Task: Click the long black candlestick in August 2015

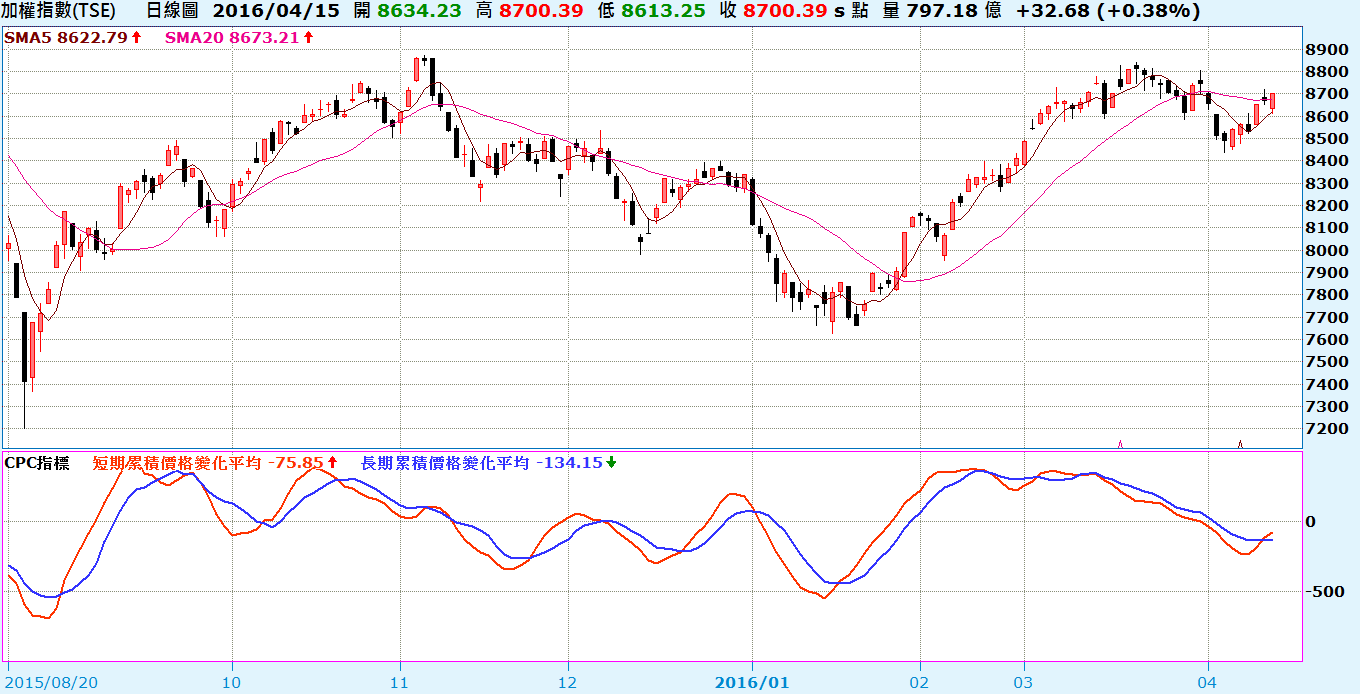Action: click(24, 347)
